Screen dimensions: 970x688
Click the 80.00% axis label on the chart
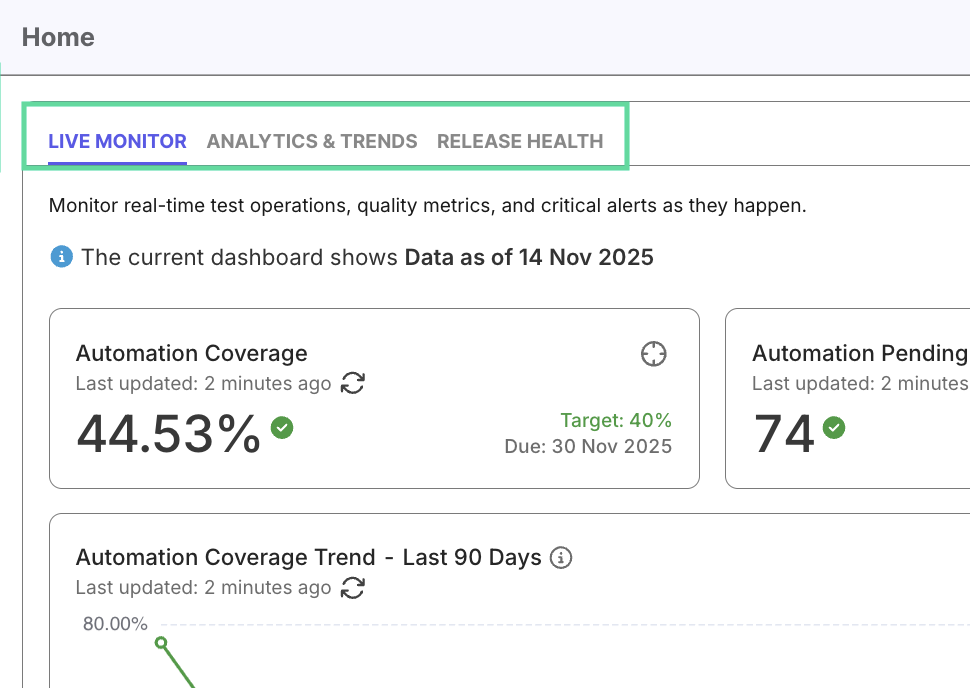[115, 622]
